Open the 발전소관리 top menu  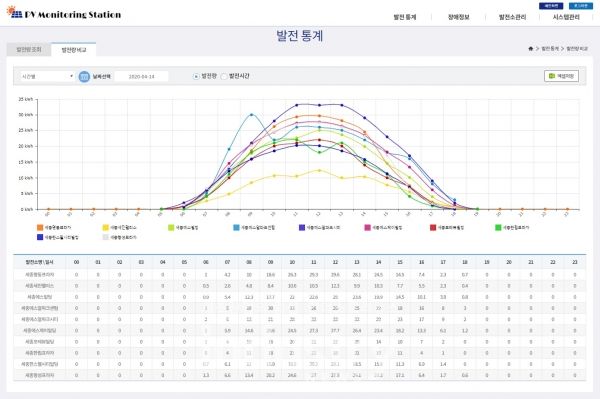tap(512, 17)
